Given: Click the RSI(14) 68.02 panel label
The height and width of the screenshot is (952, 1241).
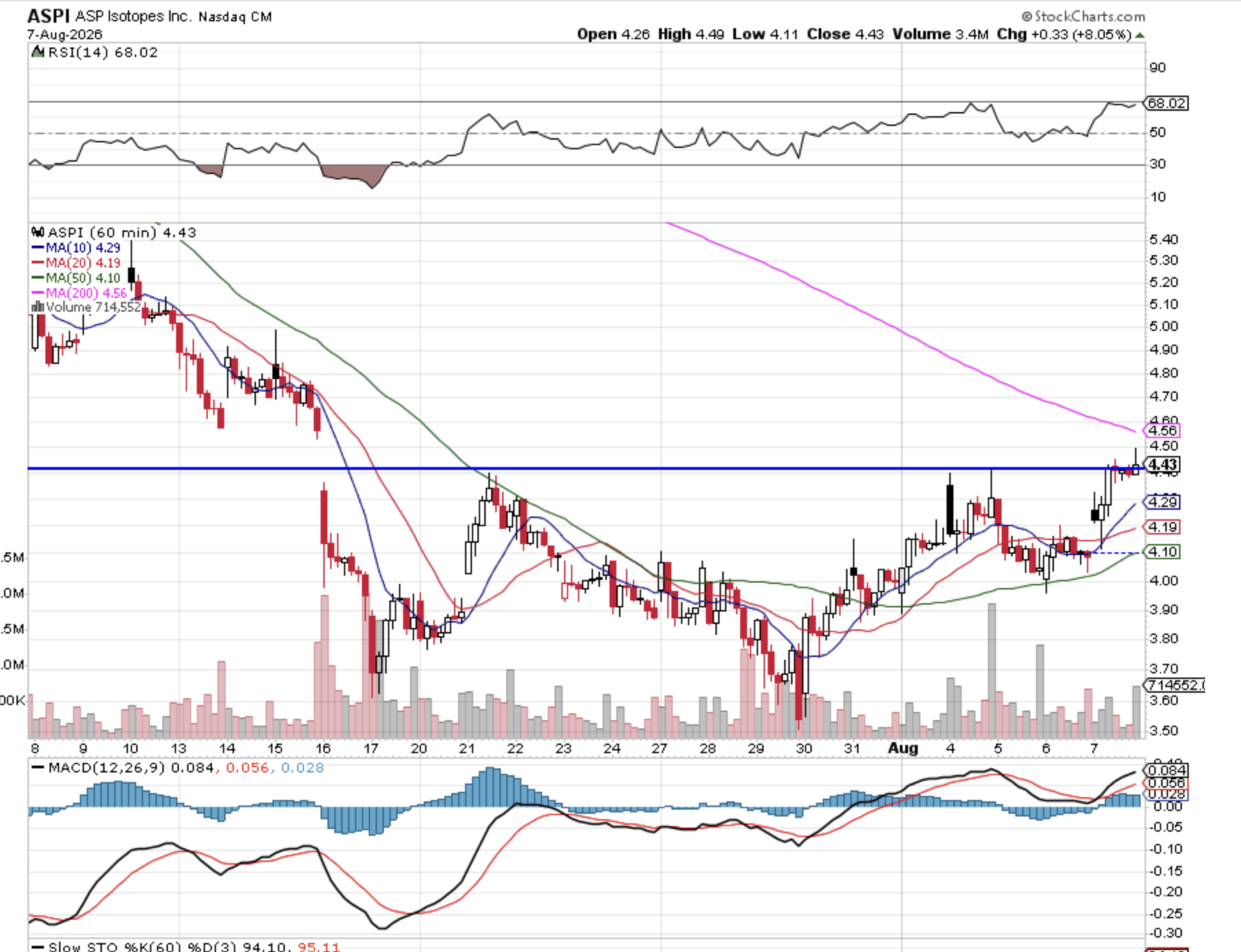Looking at the screenshot, I should (x=102, y=52).
